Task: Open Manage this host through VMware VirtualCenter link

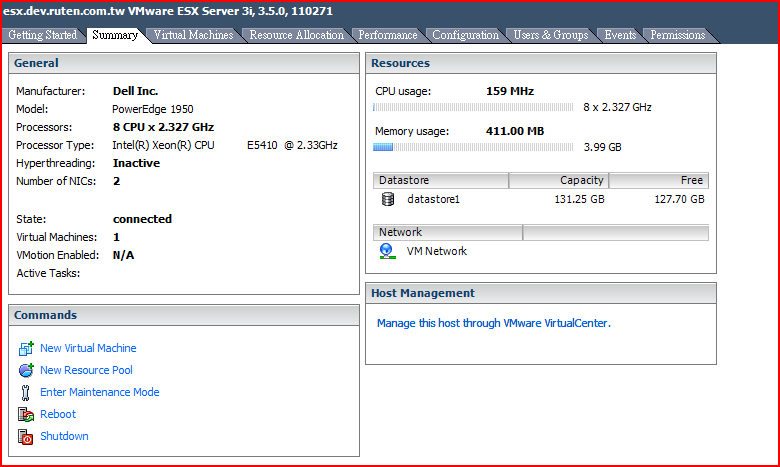Action: pos(493,323)
